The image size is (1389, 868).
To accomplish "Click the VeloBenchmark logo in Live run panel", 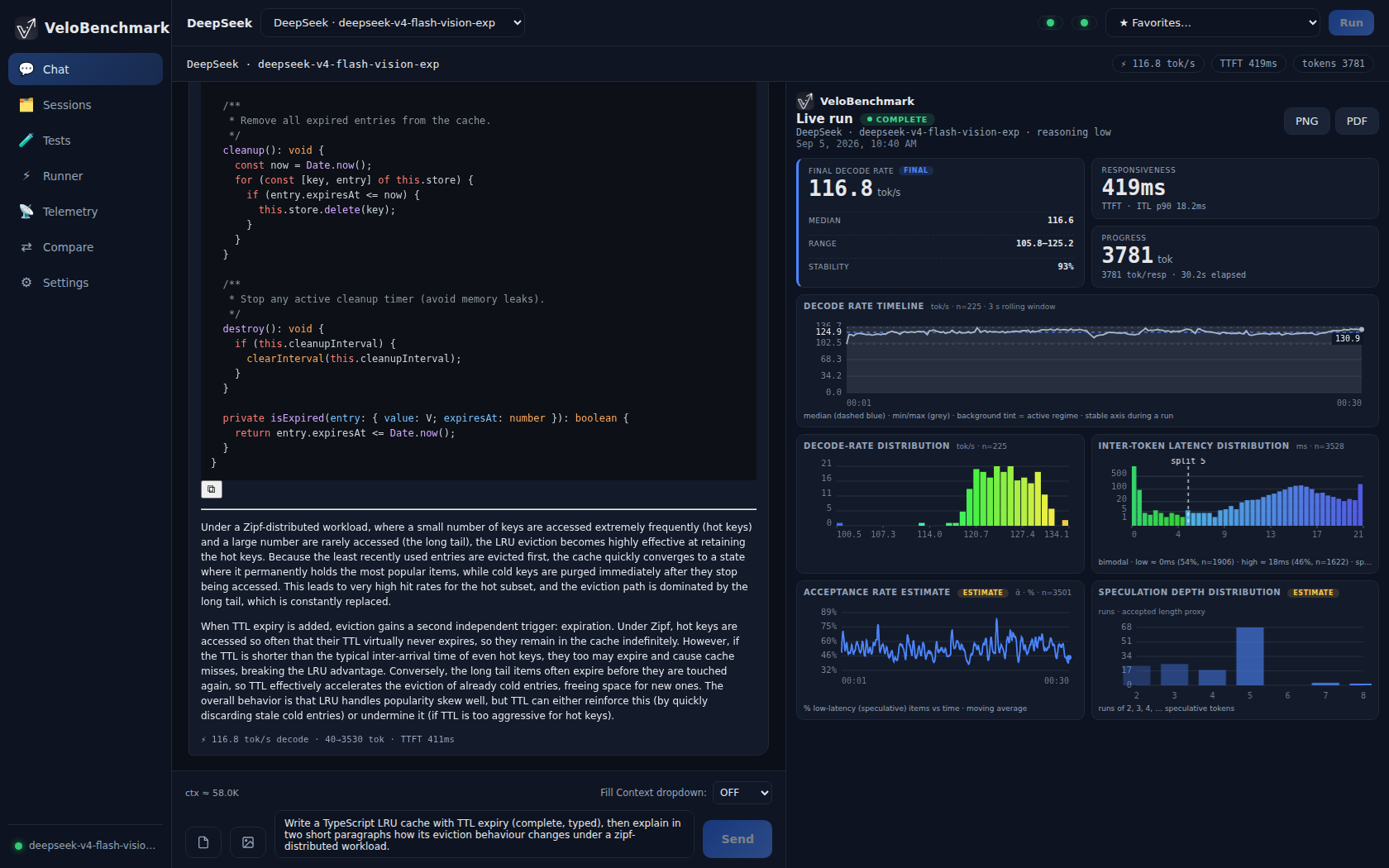I will [x=805, y=102].
